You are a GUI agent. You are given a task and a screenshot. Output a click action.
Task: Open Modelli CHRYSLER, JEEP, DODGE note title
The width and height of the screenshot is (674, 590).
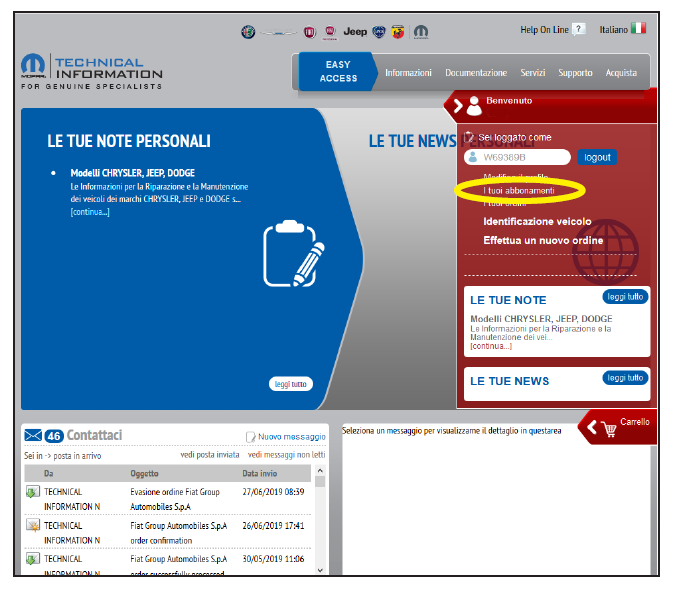tap(132, 173)
